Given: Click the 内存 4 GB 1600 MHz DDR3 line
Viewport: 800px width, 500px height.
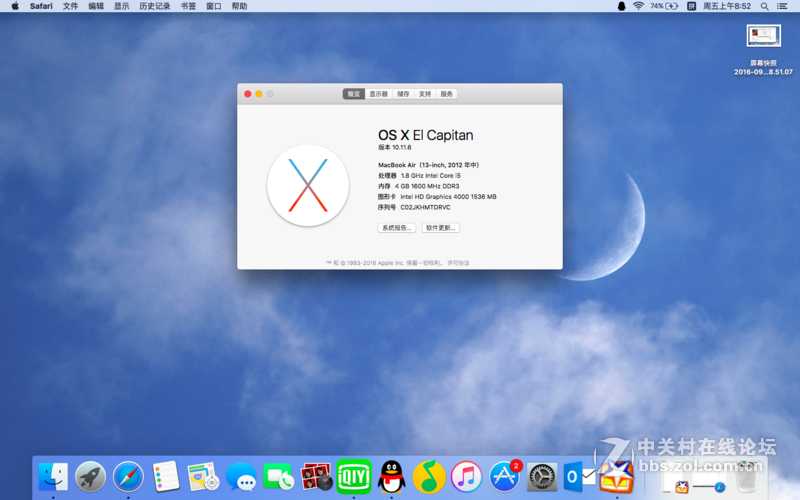Looking at the screenshot, I should click(x=418, y=186).
